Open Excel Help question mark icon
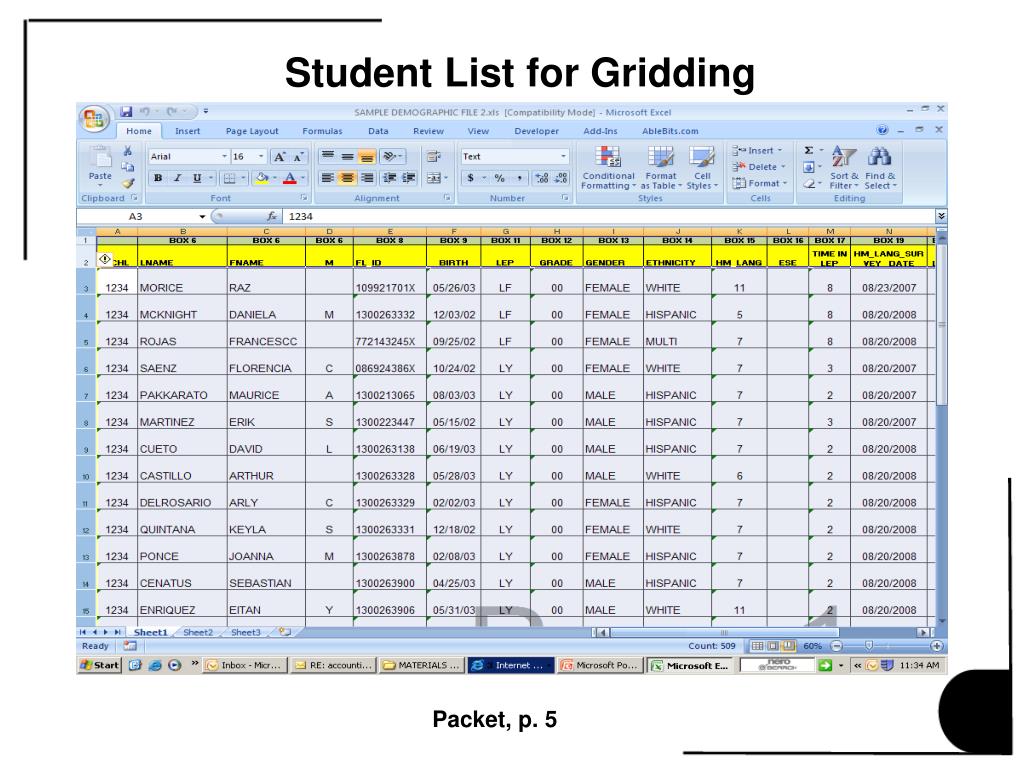Image resolution: width=1024 pixels, height=768 pixels. pos(882,130)
